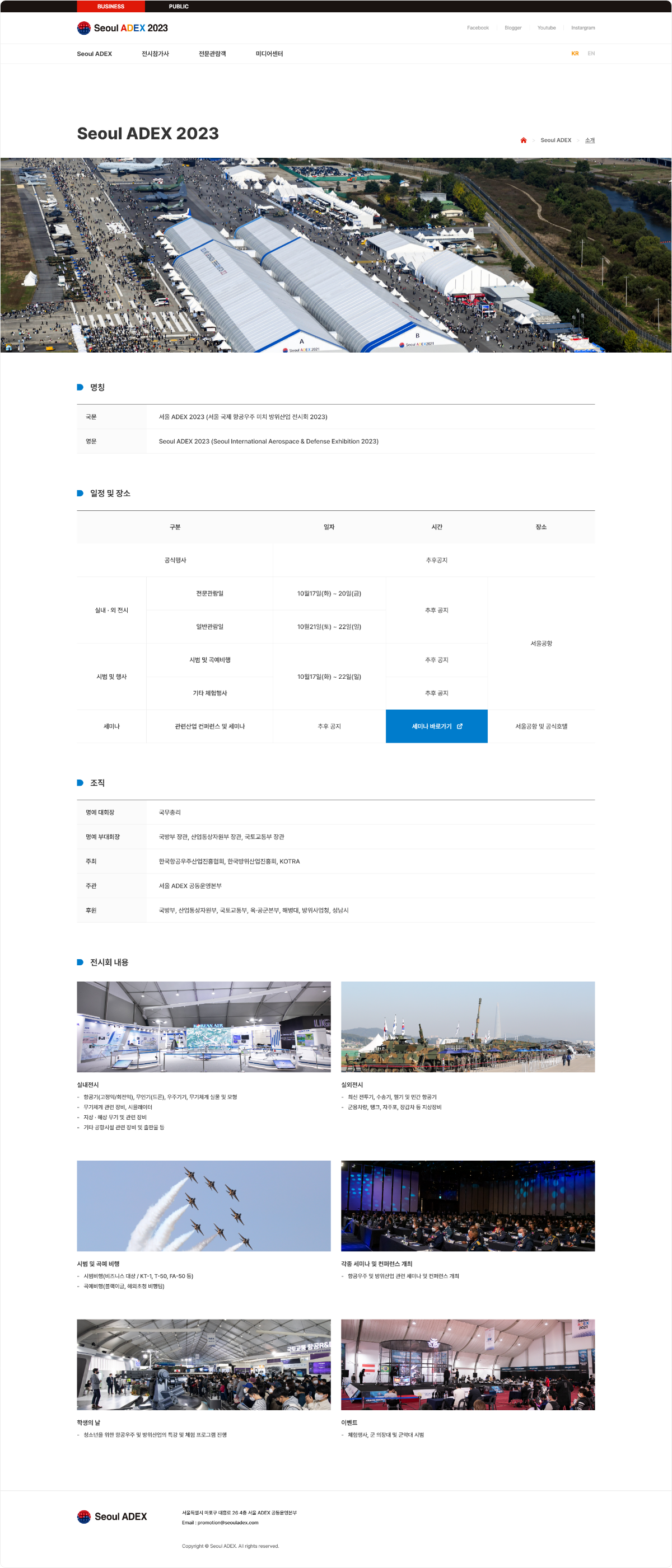Viewport: 672px width, 1568px height.
Task: Click the 전문관람일 cell
Action: pyautogui.click(x=209, y=594)
